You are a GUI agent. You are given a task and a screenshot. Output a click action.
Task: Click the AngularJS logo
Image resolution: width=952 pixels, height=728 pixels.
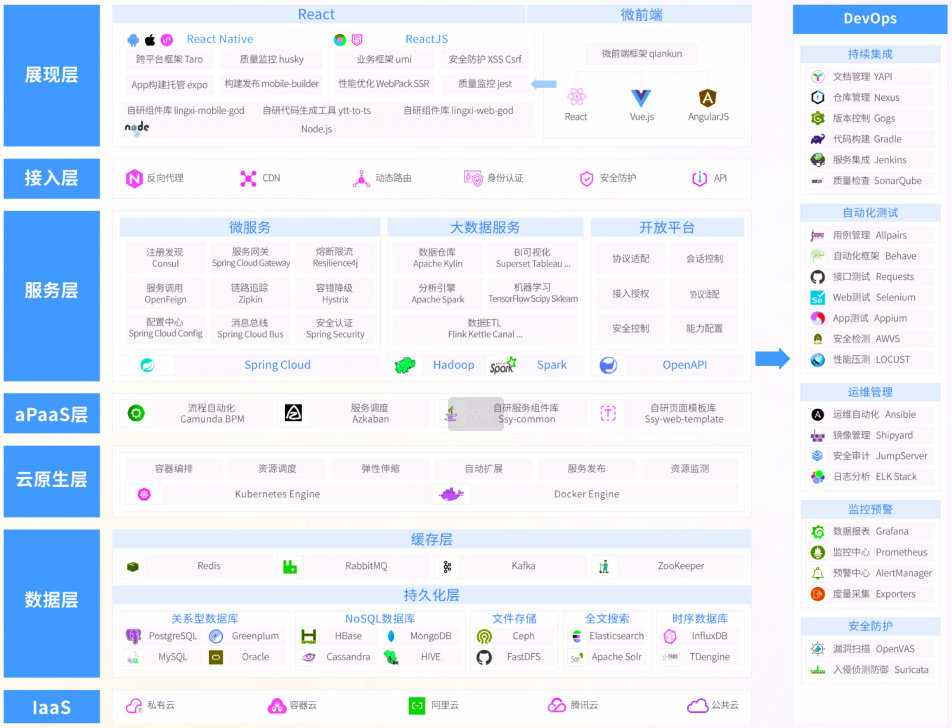[x=707, y=97]
